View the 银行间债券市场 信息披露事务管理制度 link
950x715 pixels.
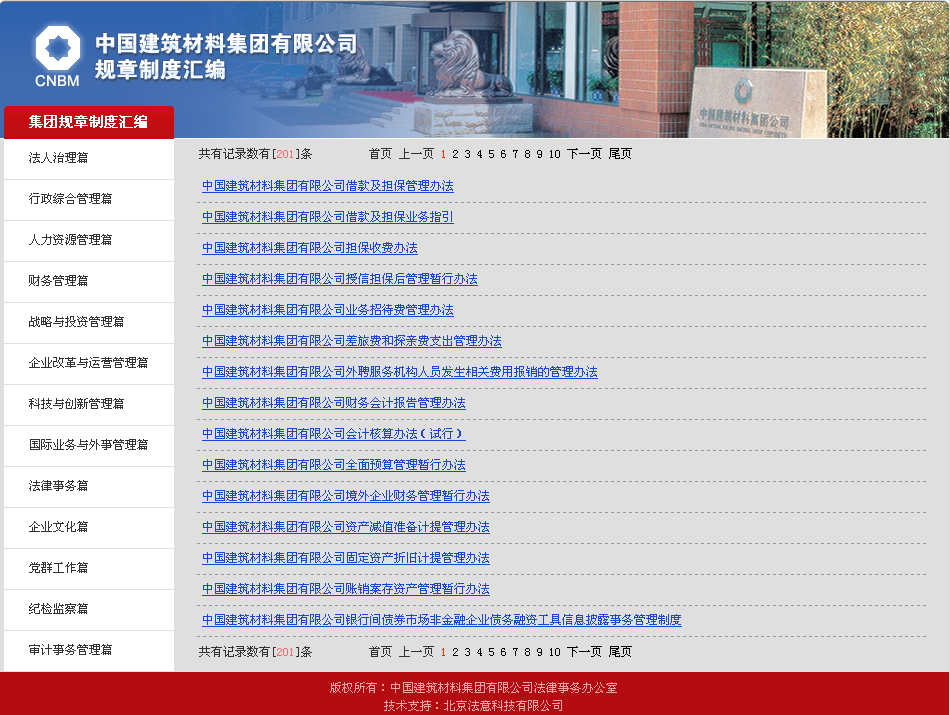(442, 620)
